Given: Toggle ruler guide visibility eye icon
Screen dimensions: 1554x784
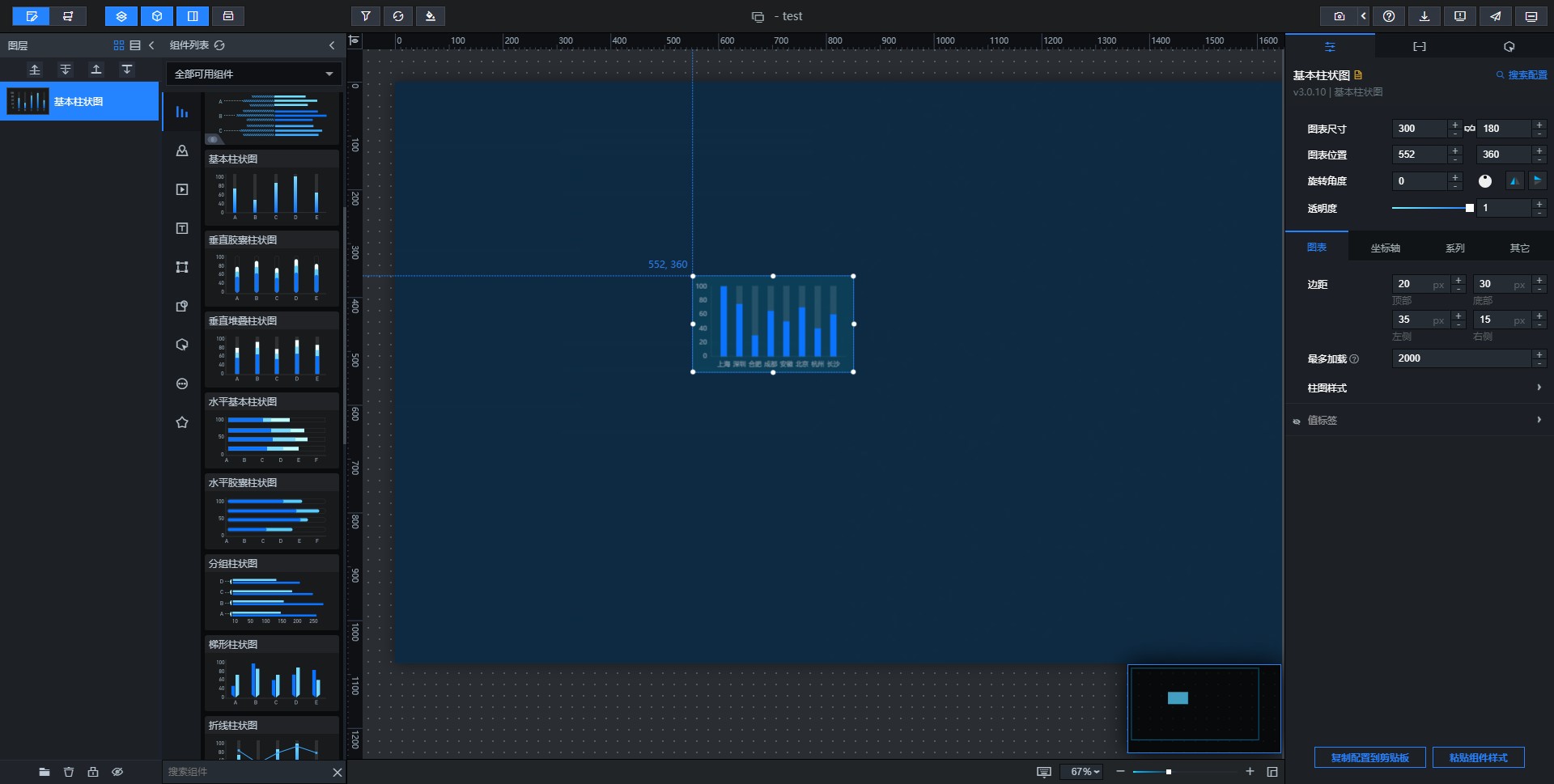Looking at the screenshot, I should [x=354, y=40].
